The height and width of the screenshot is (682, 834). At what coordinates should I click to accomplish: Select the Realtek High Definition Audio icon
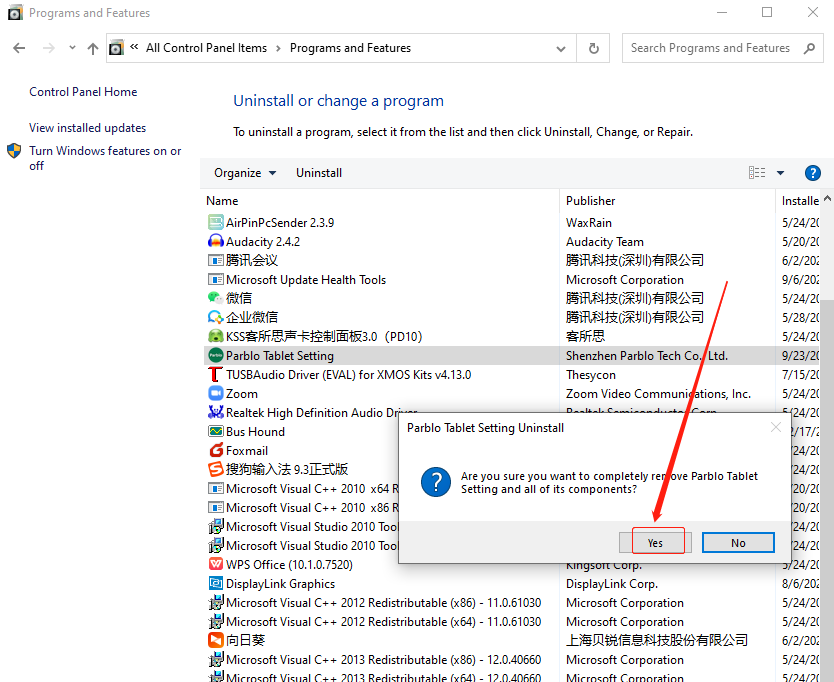215,412
